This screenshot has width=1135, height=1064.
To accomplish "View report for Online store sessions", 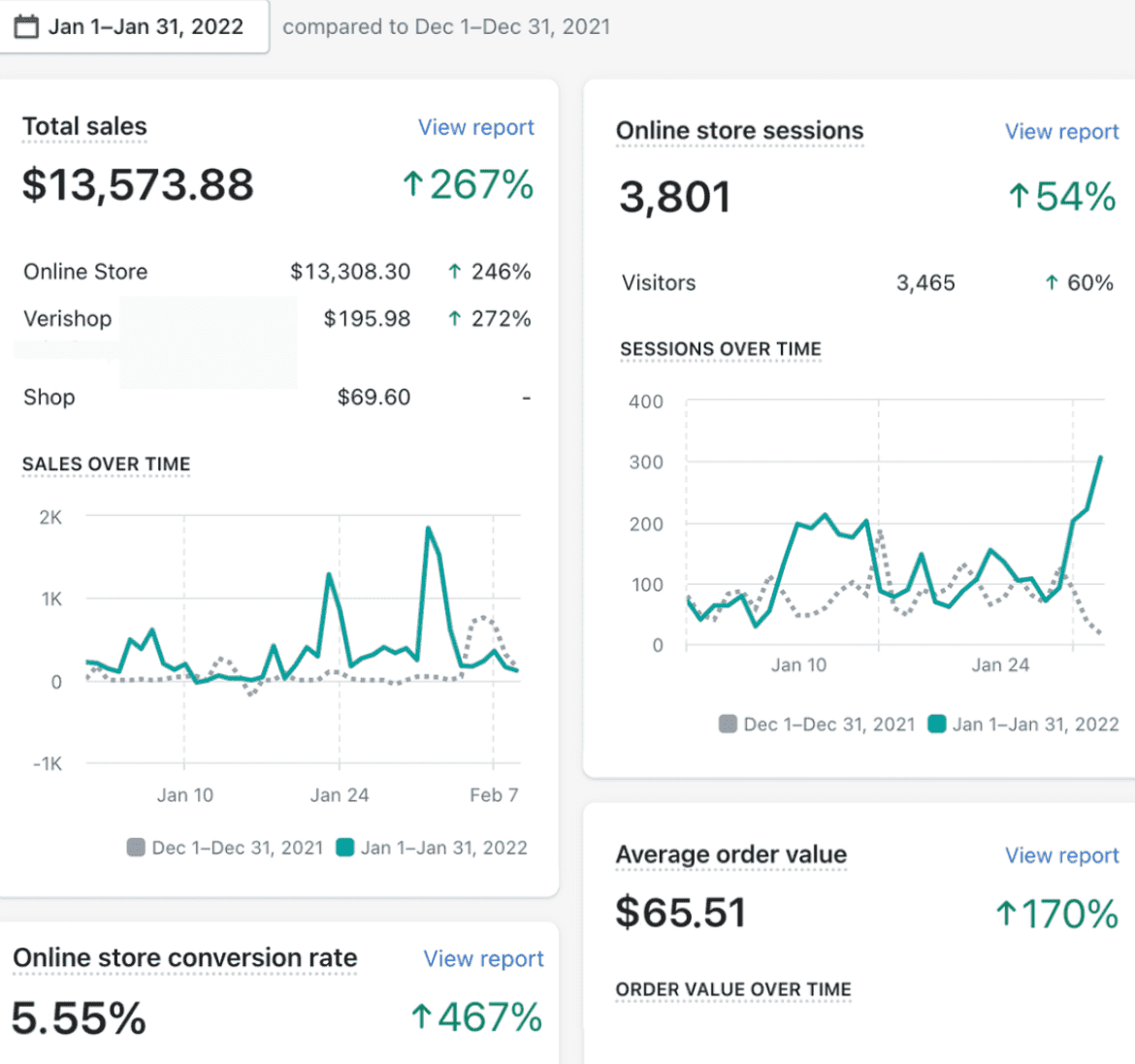I will pos(1061,132).
